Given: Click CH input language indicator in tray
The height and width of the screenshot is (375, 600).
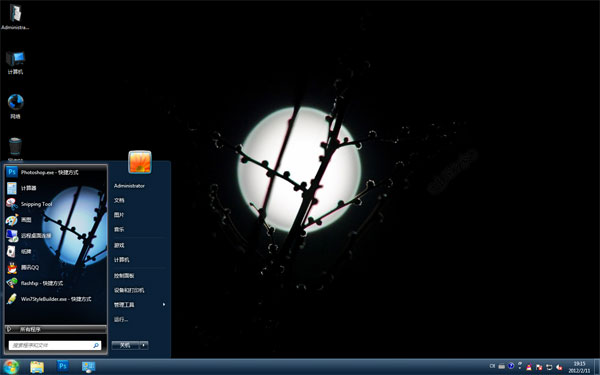Looking at the screenshot, I should (492, 366).
